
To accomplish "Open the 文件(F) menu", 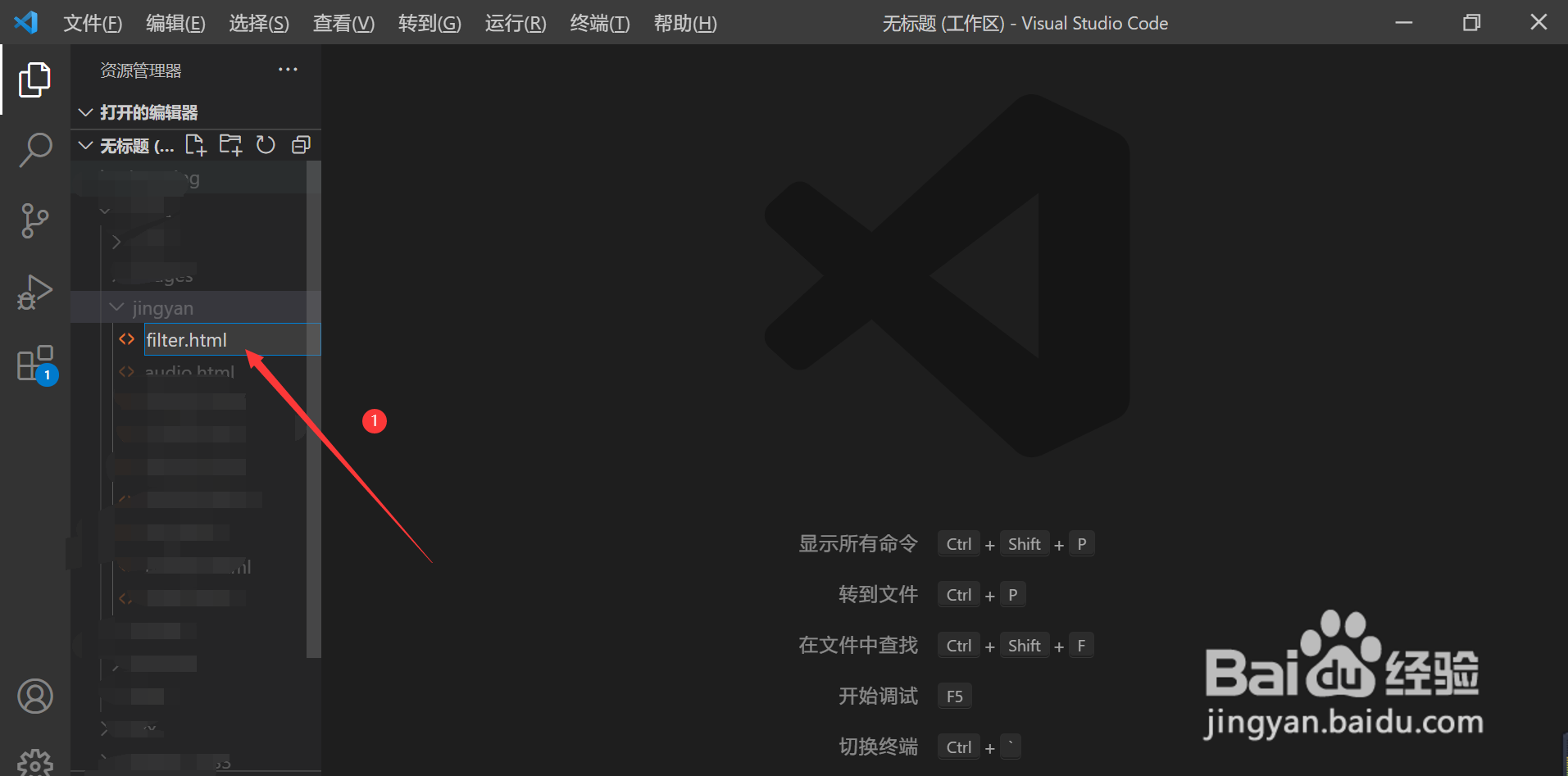I will tap(93, 23).
